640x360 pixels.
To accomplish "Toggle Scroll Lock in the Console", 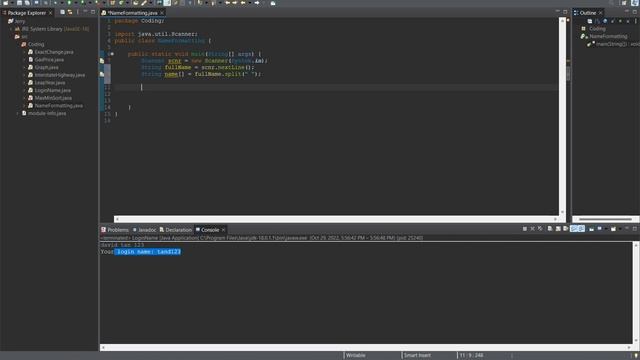I will point(558,229).
